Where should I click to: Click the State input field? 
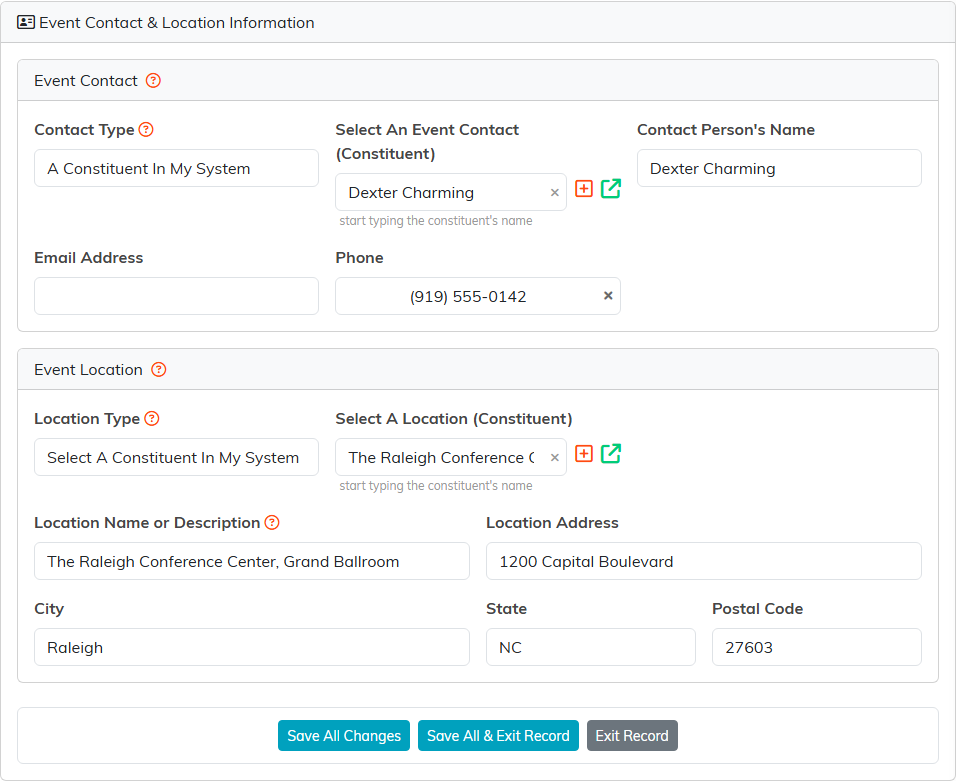[591, 647]
